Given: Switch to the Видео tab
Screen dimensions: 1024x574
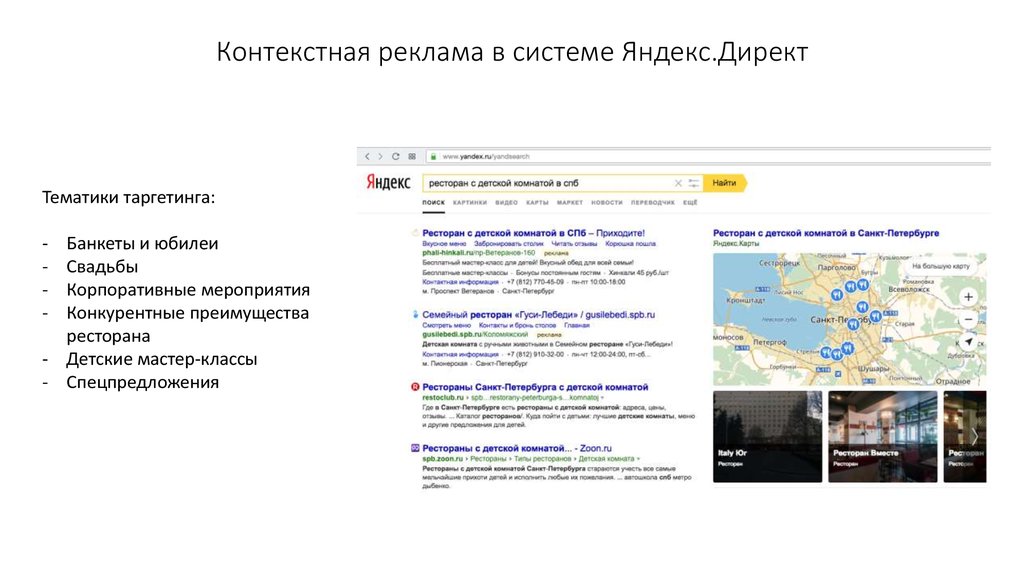Looking at the screenshot, I should [x=506, y=202].
